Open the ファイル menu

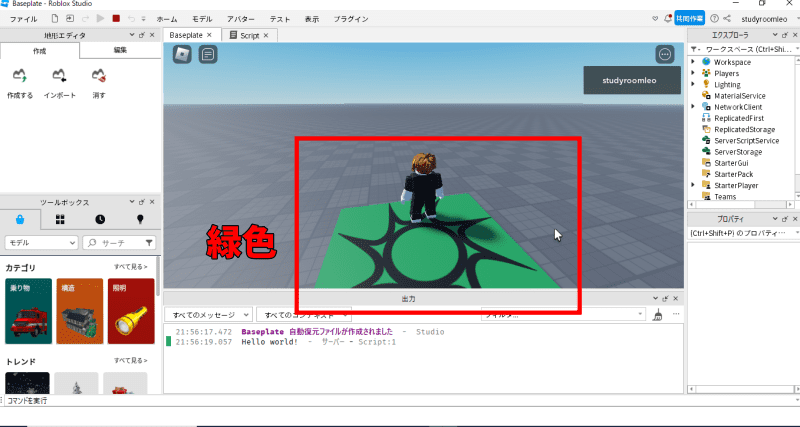click(x=23, y=19)
